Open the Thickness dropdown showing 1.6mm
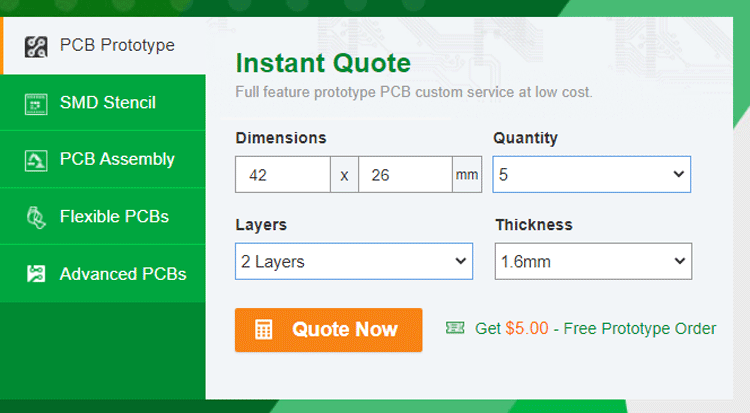 pos(592,262)
